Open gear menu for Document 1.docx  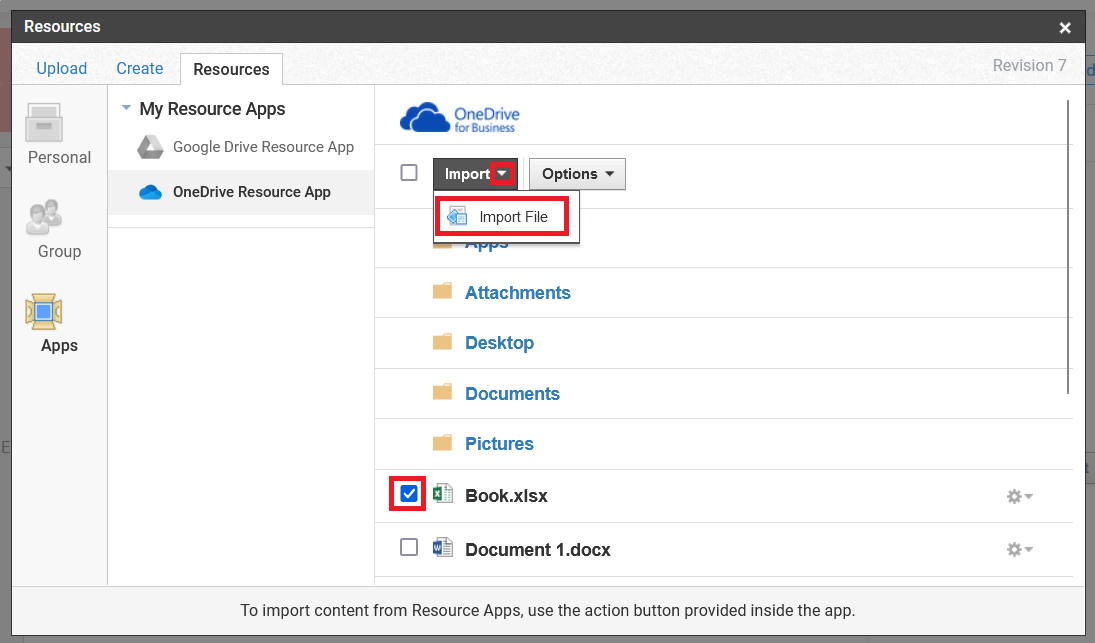[1020, 549]
